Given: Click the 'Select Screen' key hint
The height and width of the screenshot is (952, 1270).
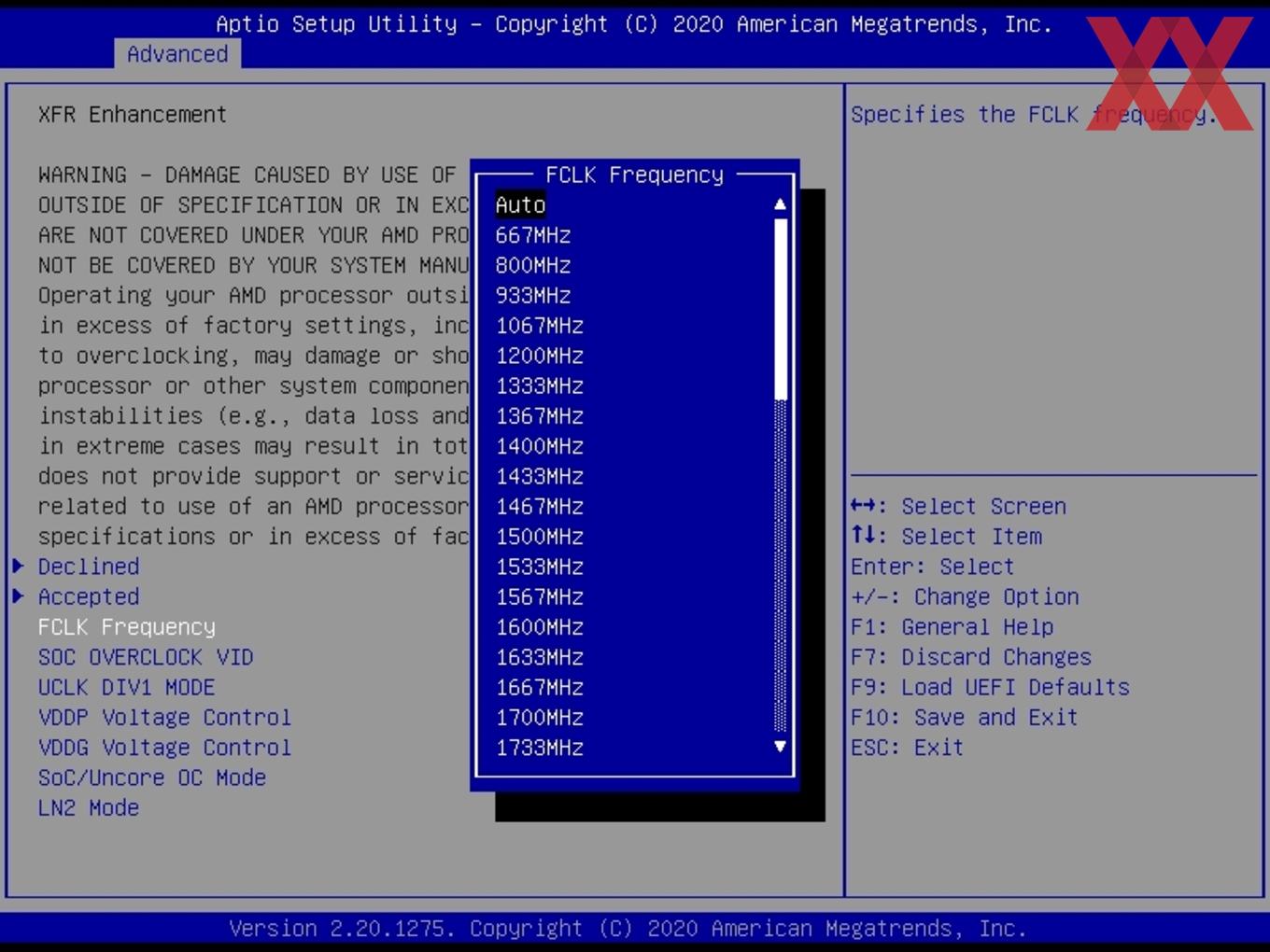Looking at the screenshot, I should (959, 507).
